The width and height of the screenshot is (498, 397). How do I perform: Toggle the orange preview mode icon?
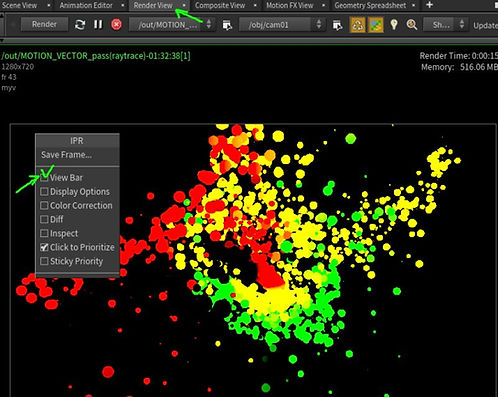(x=375, y=25)
